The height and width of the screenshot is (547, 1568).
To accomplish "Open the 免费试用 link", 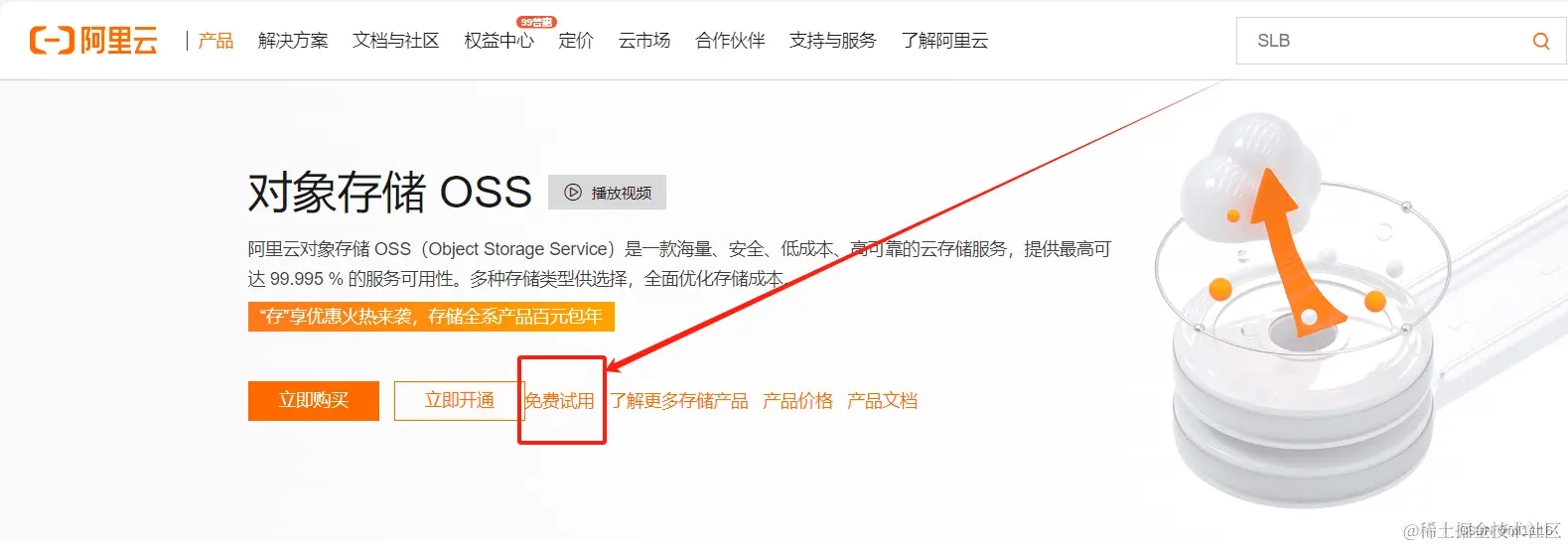I will pos(560,401).
